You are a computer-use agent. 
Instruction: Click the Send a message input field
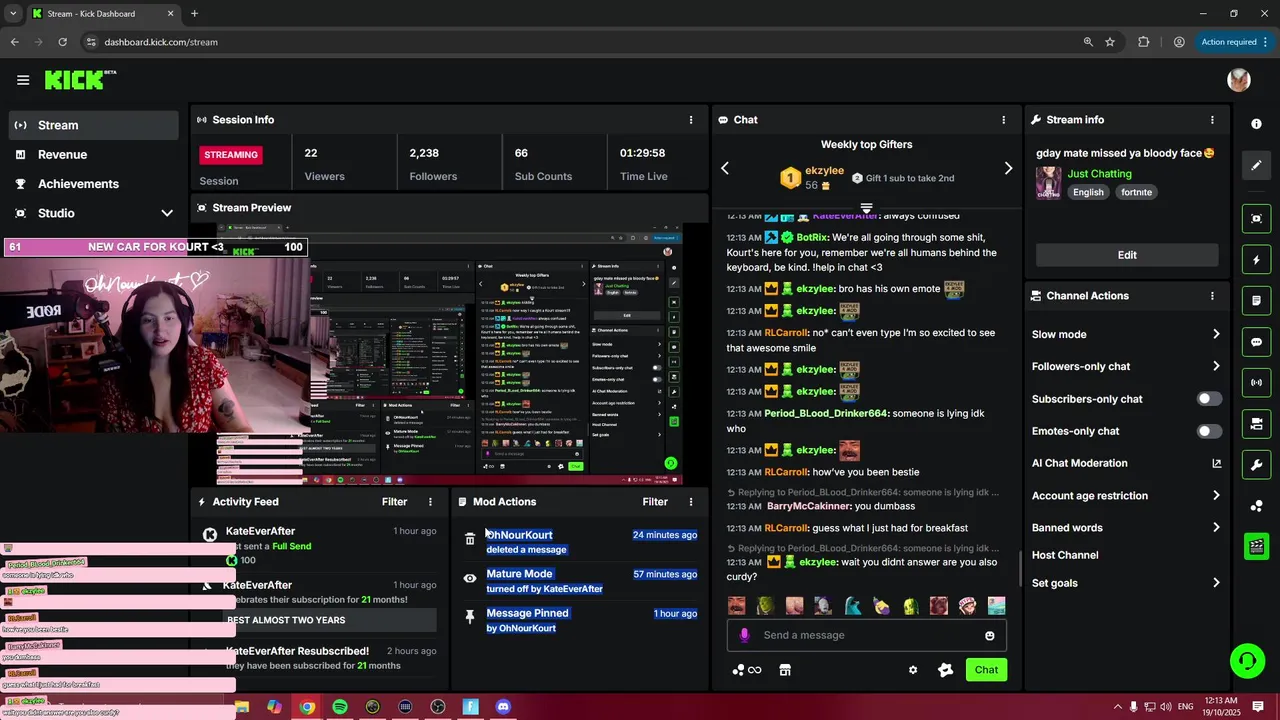[866, 635]
